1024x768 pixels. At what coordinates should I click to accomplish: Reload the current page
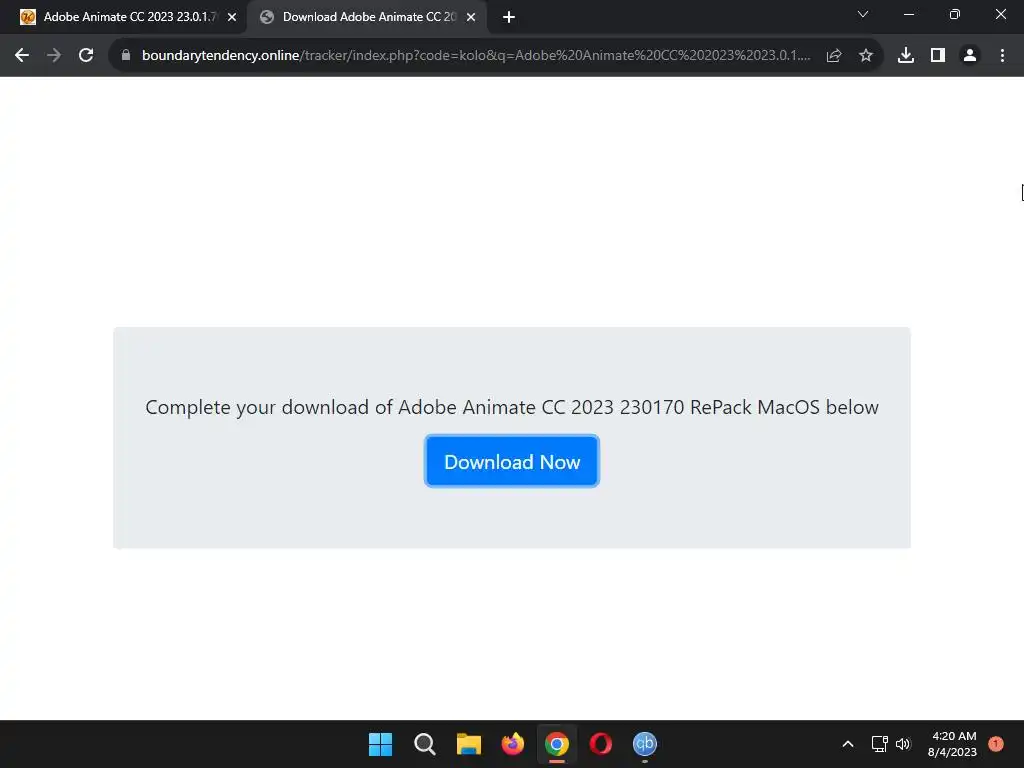point(86,56)
